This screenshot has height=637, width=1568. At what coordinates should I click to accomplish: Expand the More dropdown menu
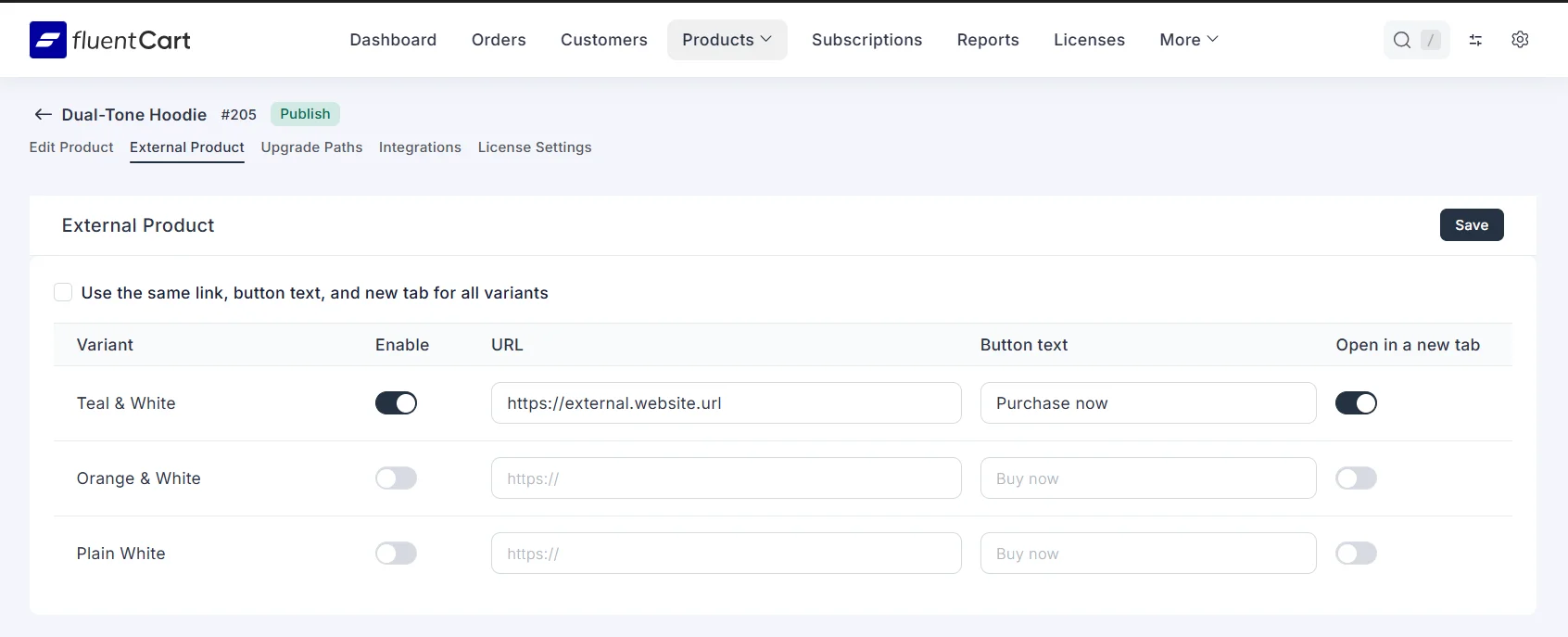click(1189, 40)
